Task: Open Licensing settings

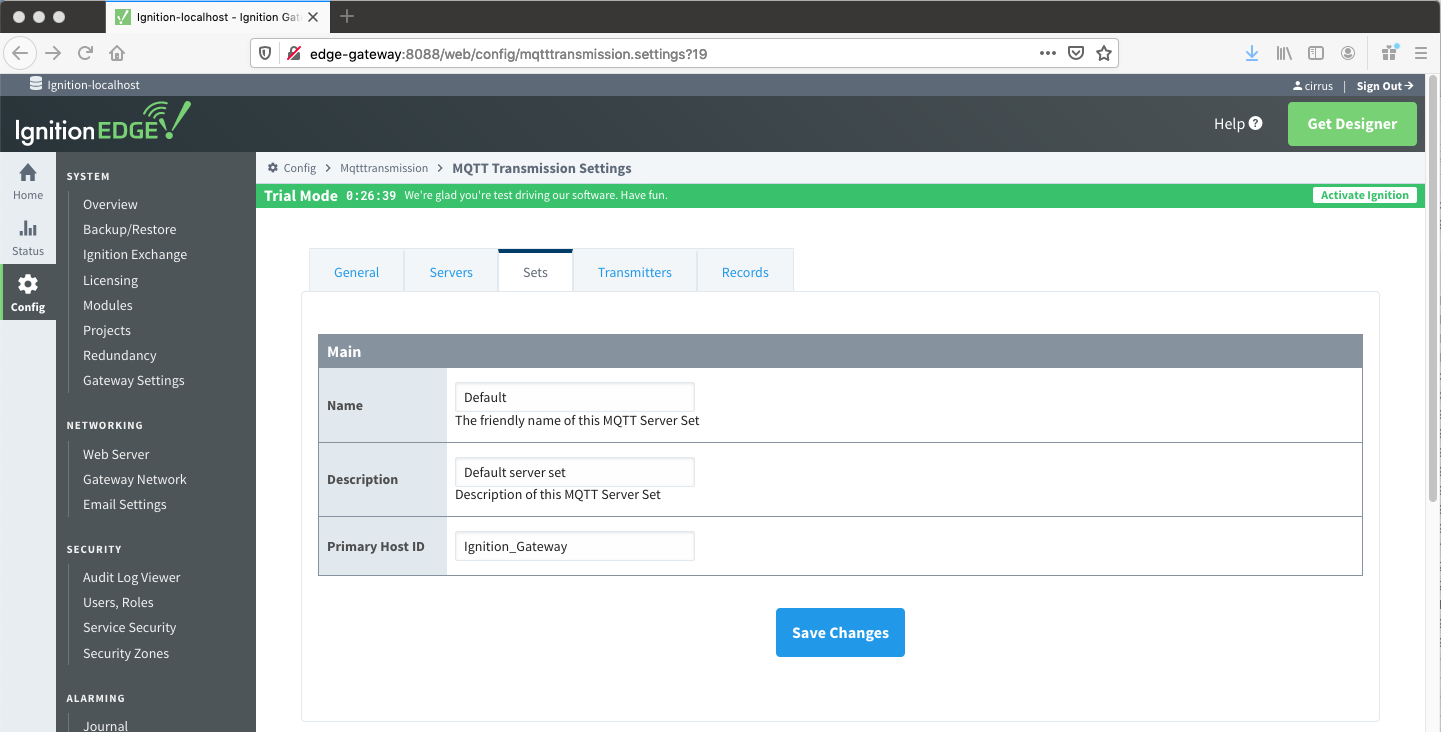Action: pyautogui.click(x=110, y=280)
